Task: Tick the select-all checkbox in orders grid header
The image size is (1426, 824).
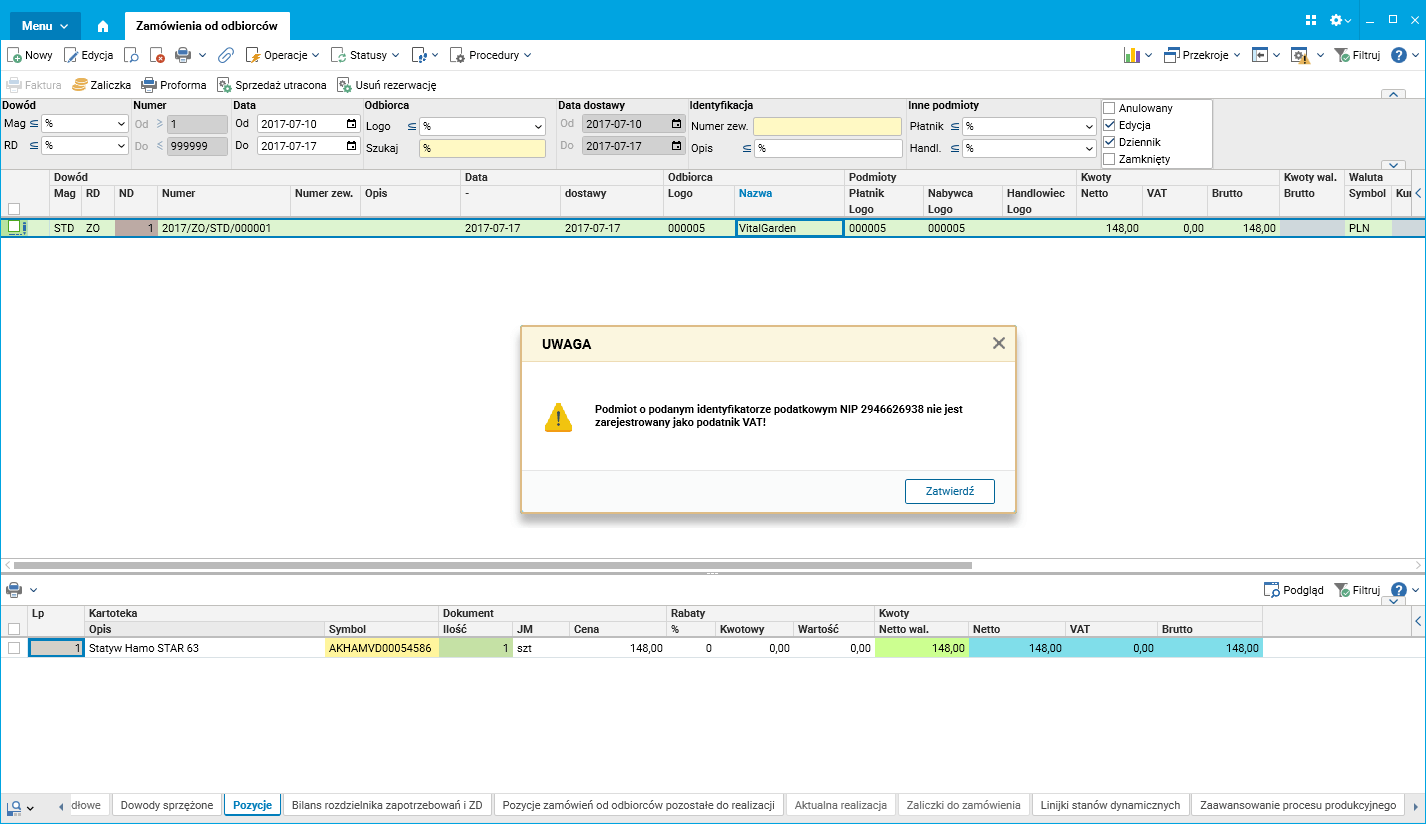Action: [x=14, y=209]
